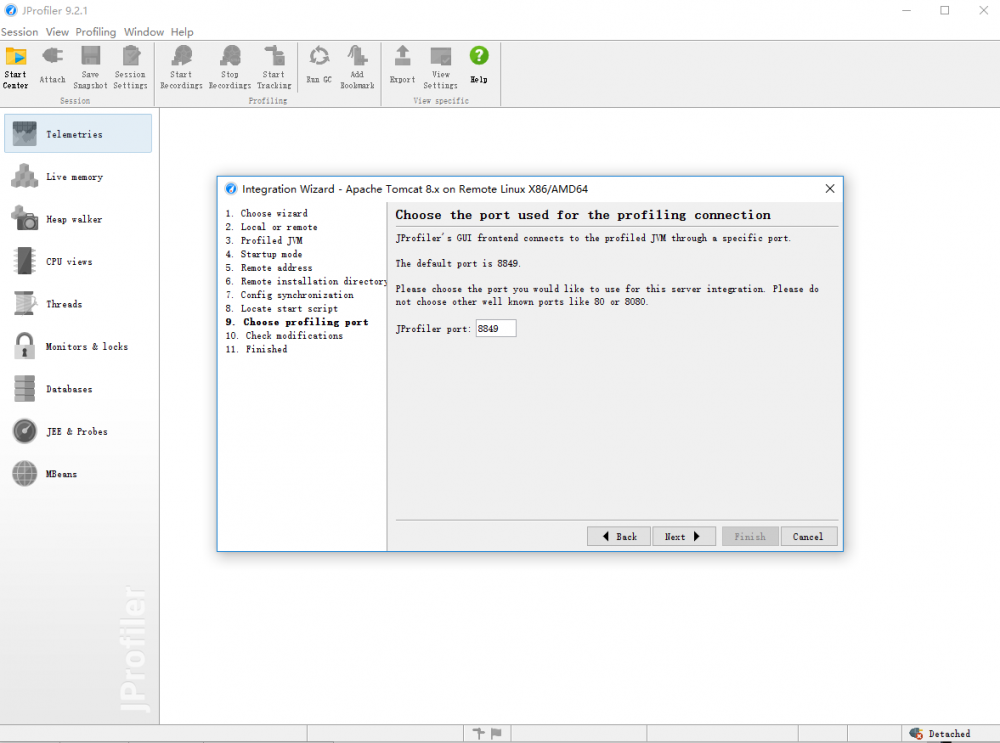This screenshot has height=743, width=1000.
Task: Select step 3 Profiled JVM
Action: 264,240
